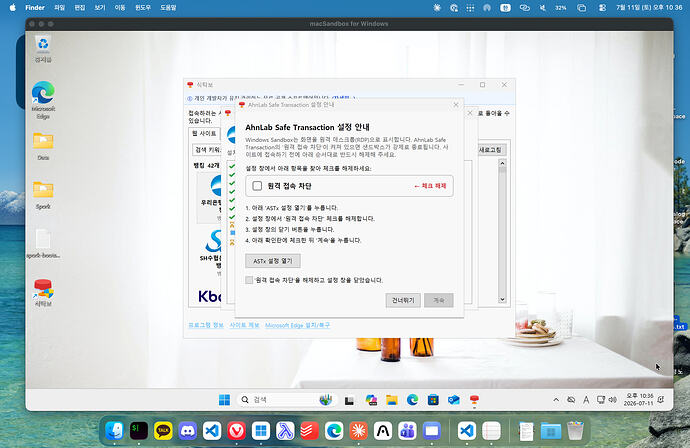Open the Apple menu
The height and width of the screenshot is (448, 690).
pyautogui.click(x=12, y=7)
